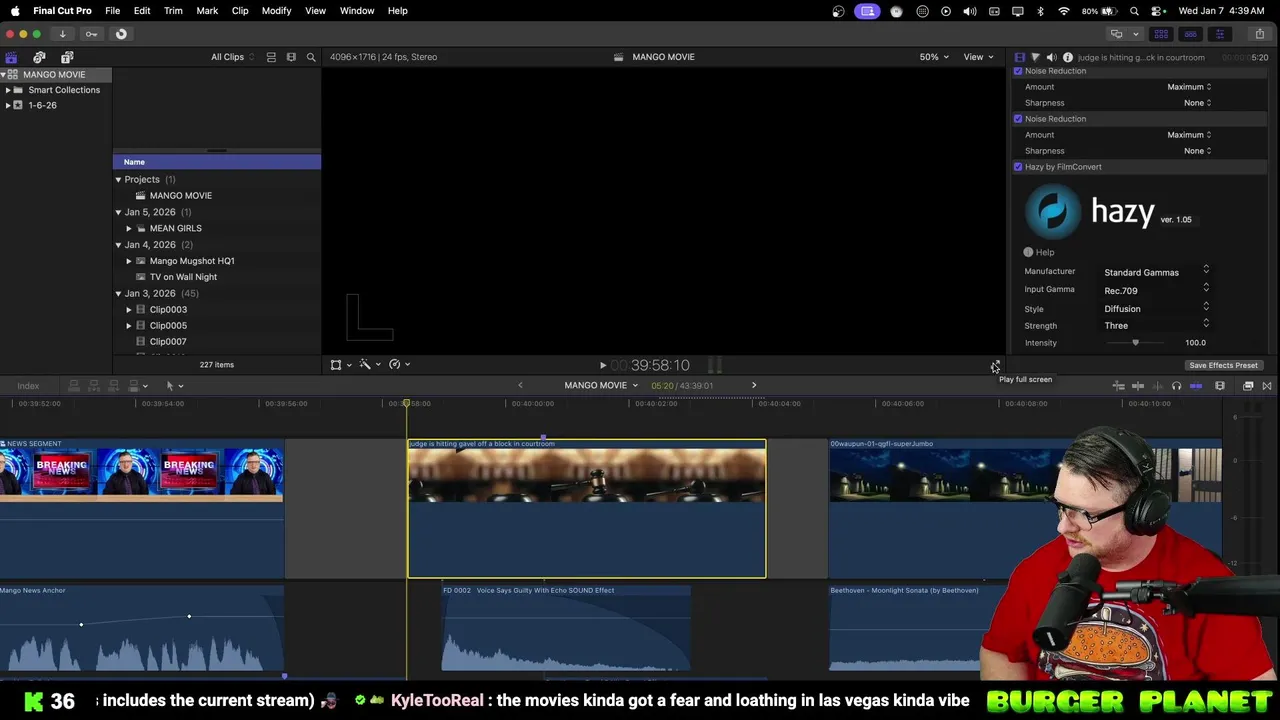Disable the first Noise Reduction effect
The height and width of the screenshot is (720, 1280).
click(1018, 71)
